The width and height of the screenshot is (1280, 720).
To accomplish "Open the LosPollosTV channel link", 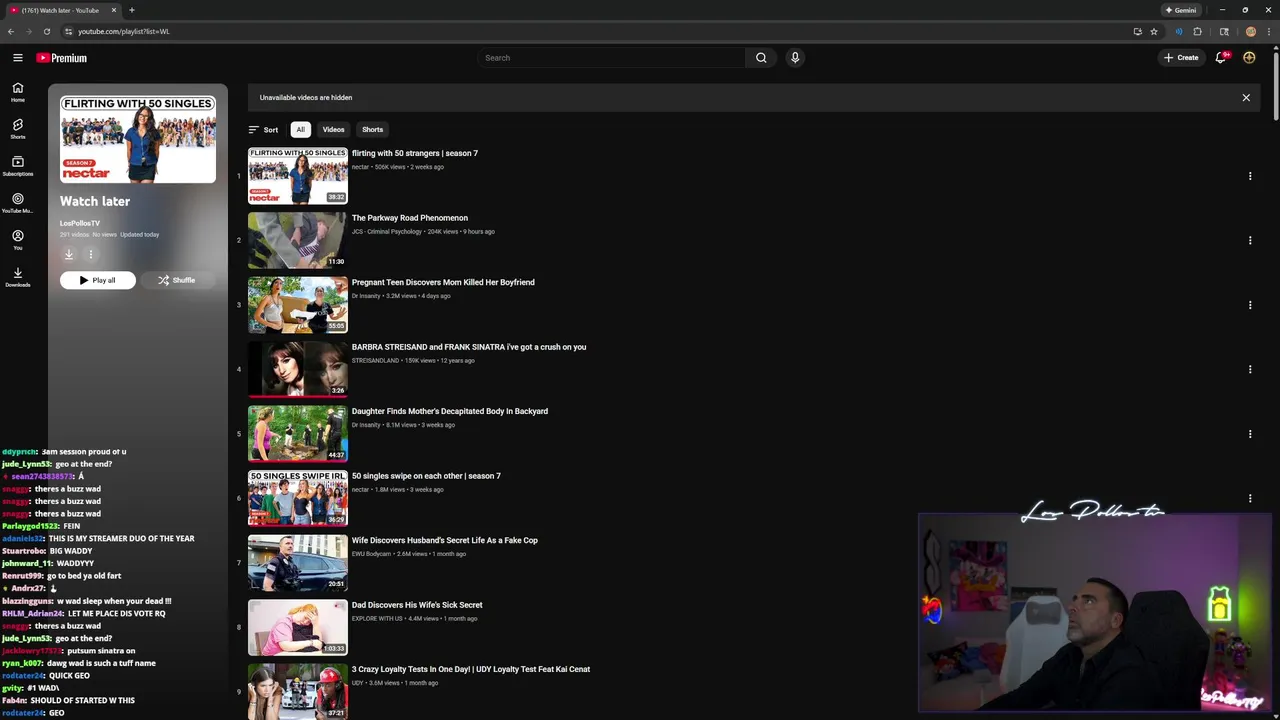I will point(80,223).
